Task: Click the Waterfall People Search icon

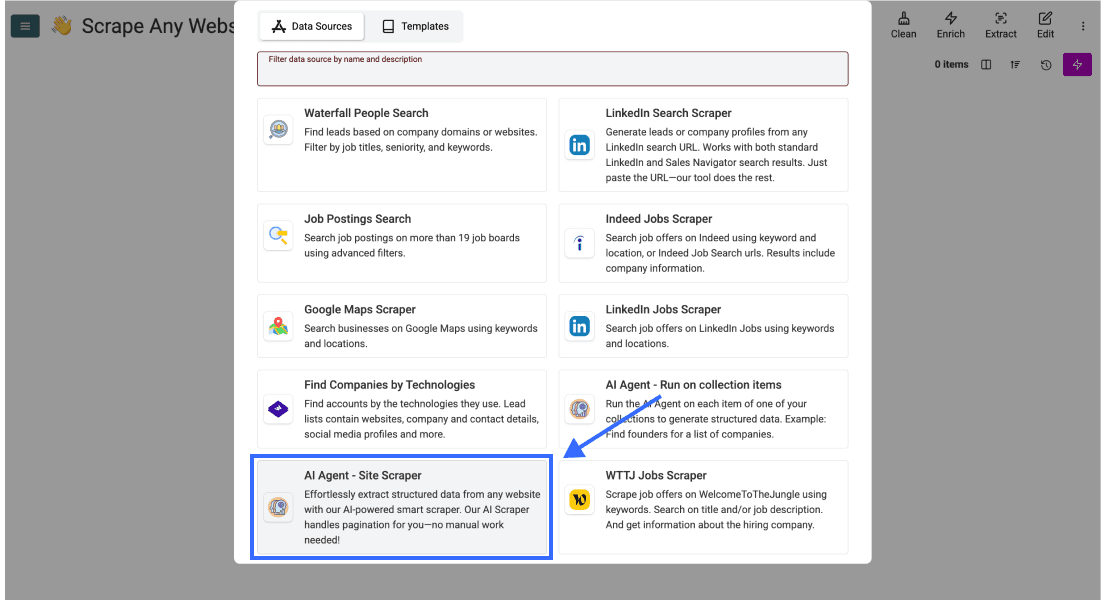Action: [278, 130]
